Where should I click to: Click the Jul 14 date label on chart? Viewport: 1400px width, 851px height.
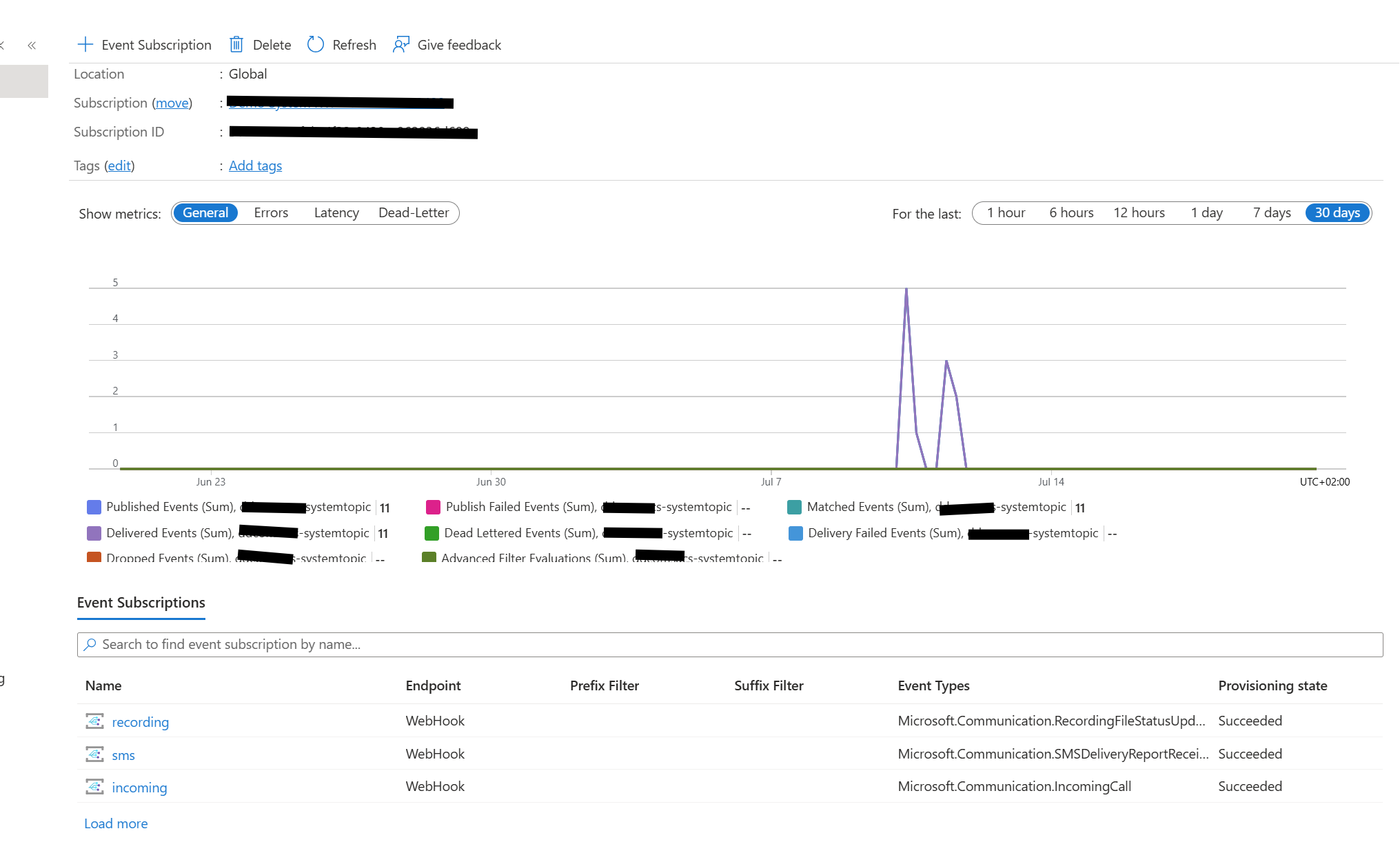pyautogui.click(x=1051, y=482)
